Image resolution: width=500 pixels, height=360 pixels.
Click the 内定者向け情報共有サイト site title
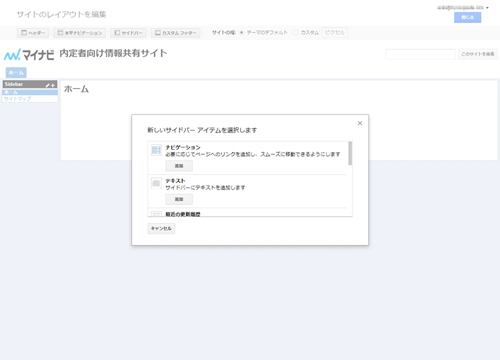(x=113, y=53)
